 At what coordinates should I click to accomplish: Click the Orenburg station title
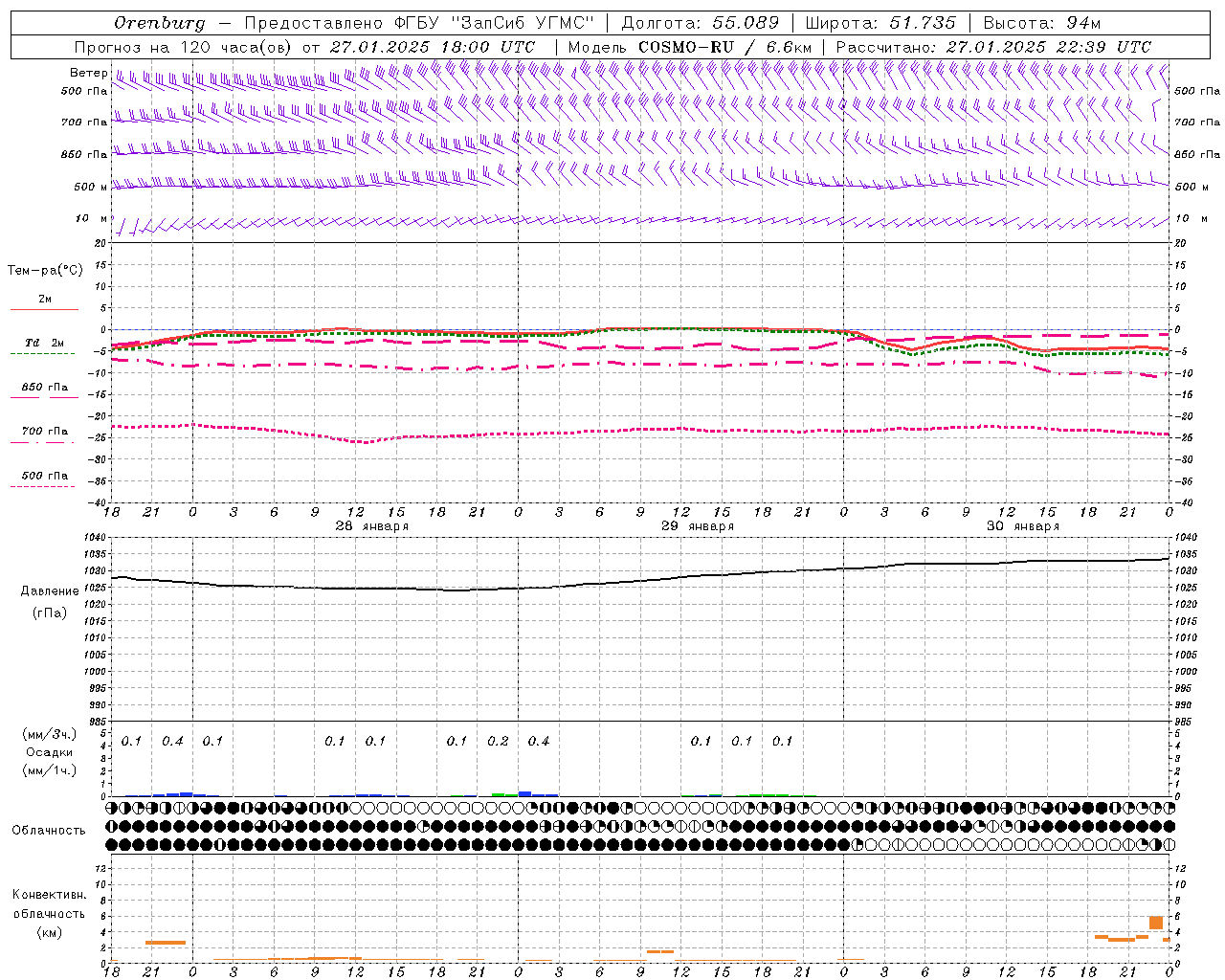pyautogui.click(x=159, y=23)
